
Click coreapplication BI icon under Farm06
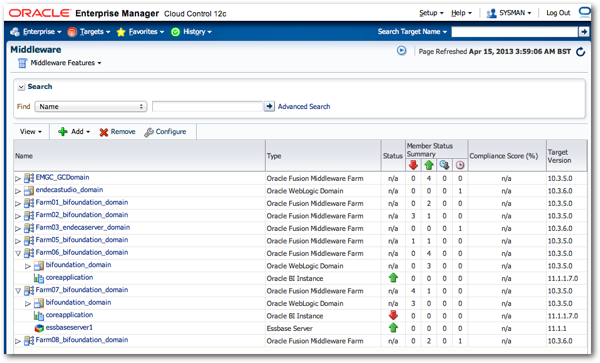tap(39, 278)
